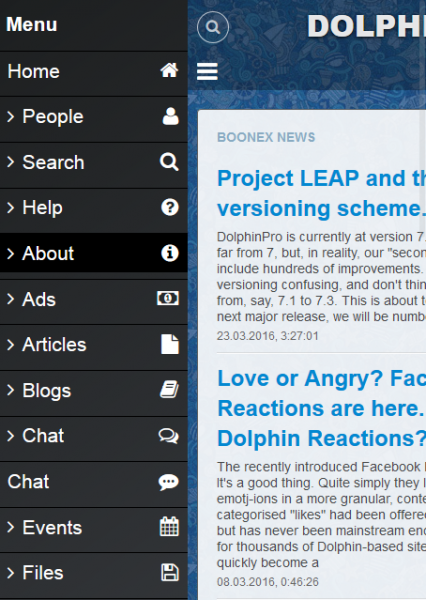Expand the People submenu chevron
This screenshot has height=600, width=426.
coord(10,116)
